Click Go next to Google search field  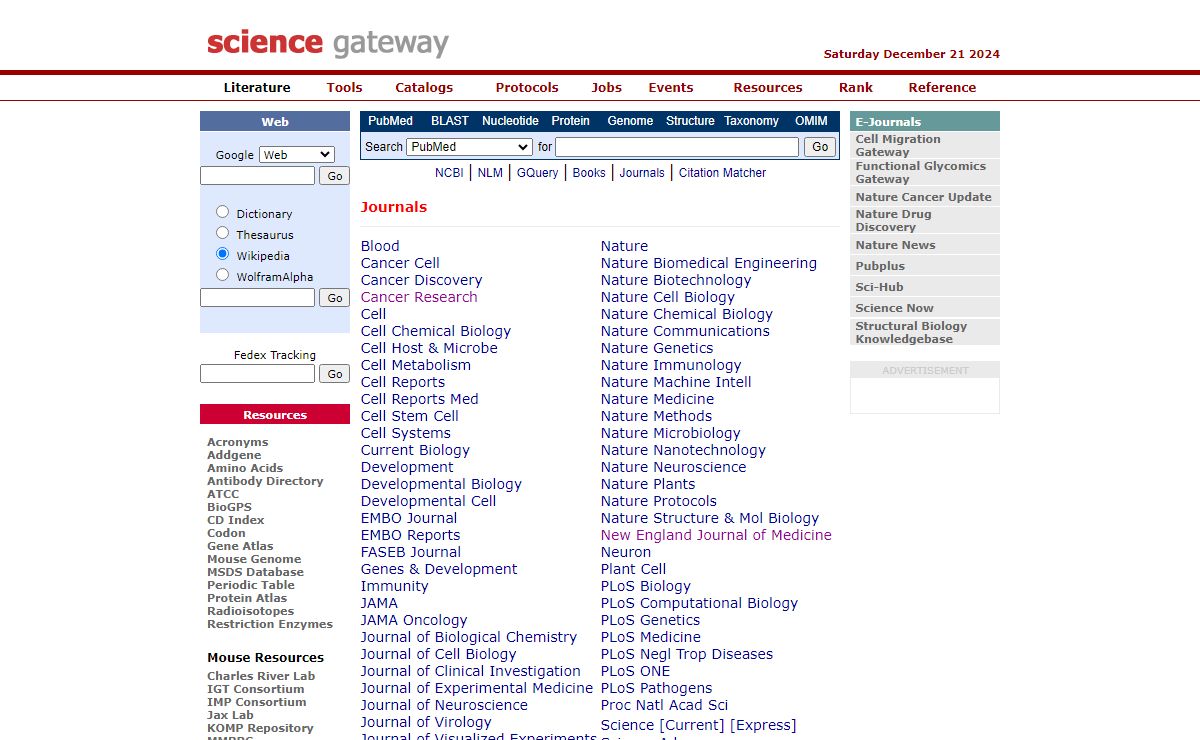click(x=335, y=176)
